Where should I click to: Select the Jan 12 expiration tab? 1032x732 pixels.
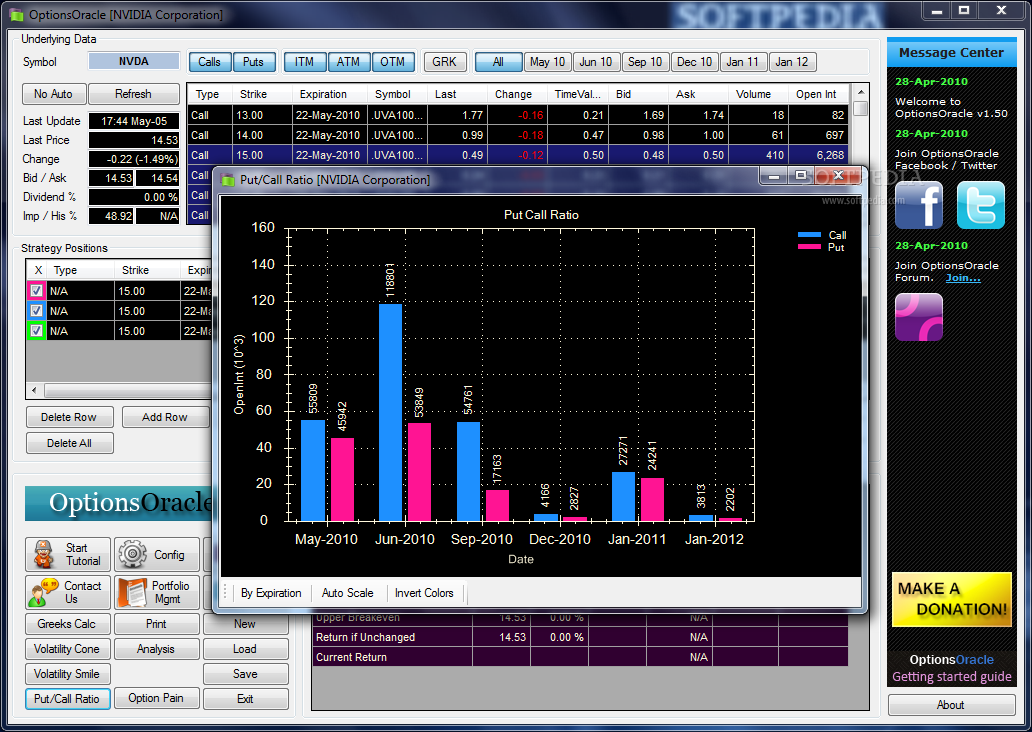coord(792,62)
